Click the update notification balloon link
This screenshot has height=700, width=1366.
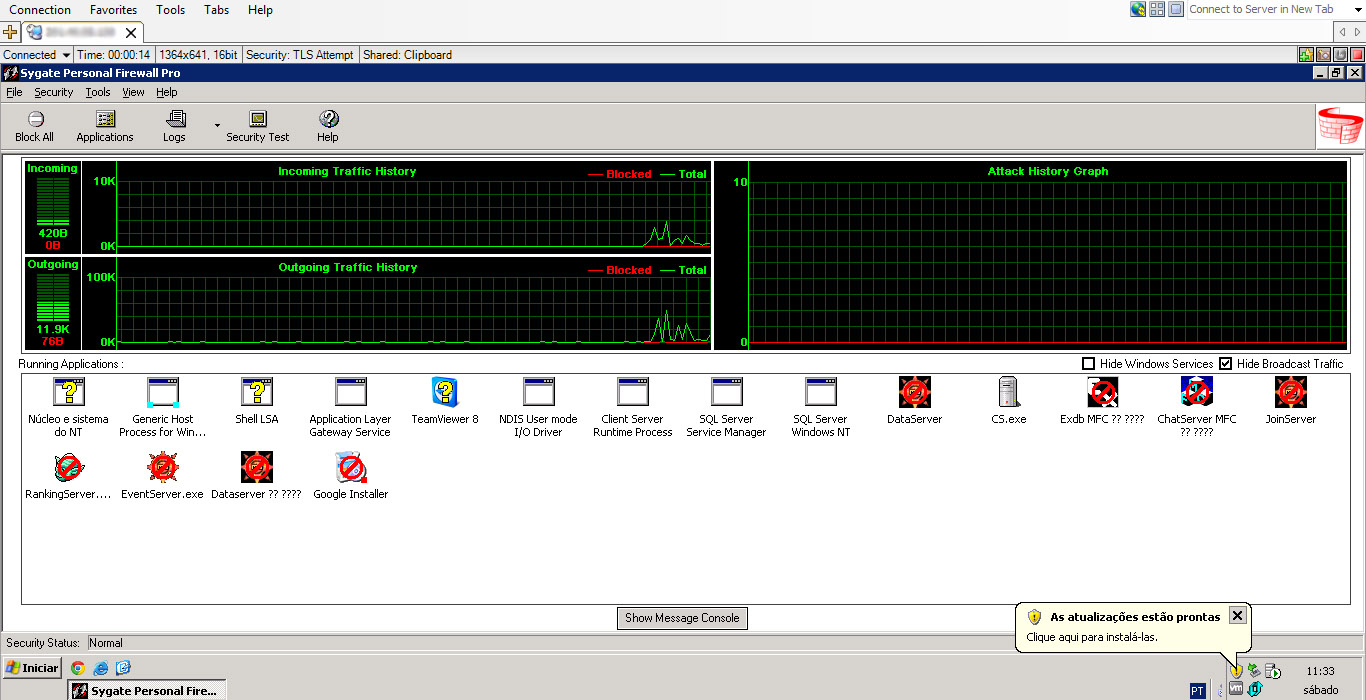(x=1093, y=637)
